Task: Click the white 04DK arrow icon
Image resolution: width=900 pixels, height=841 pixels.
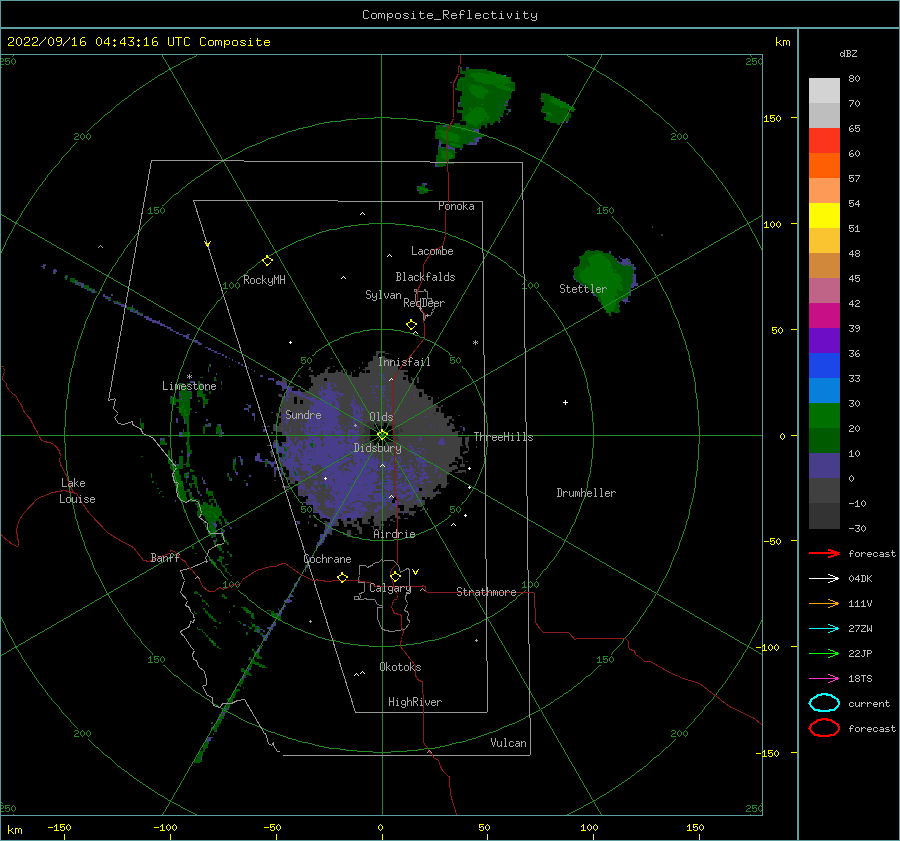Action: pos(824,578)
